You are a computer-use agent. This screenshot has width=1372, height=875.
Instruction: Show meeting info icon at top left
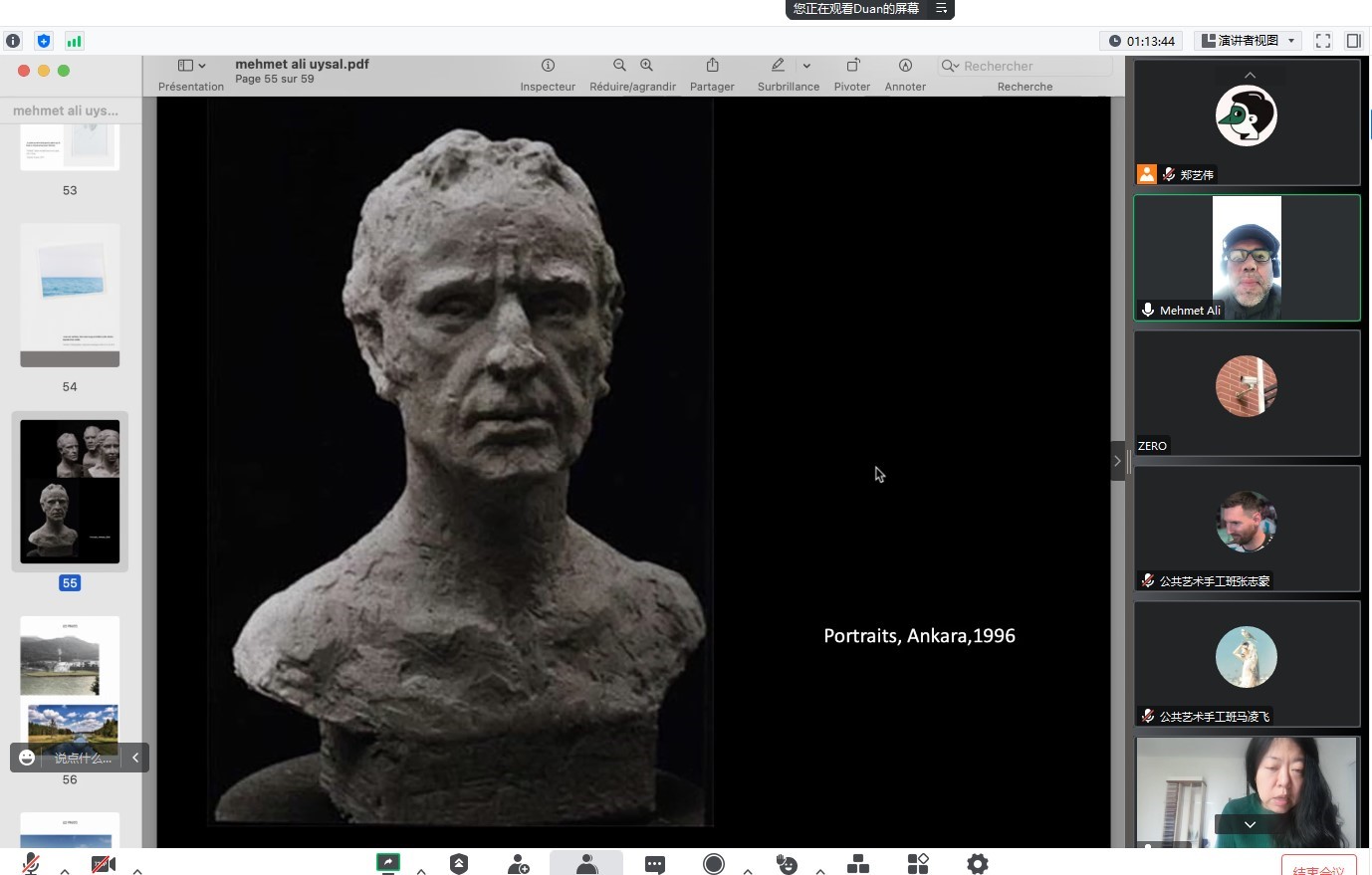13,41
